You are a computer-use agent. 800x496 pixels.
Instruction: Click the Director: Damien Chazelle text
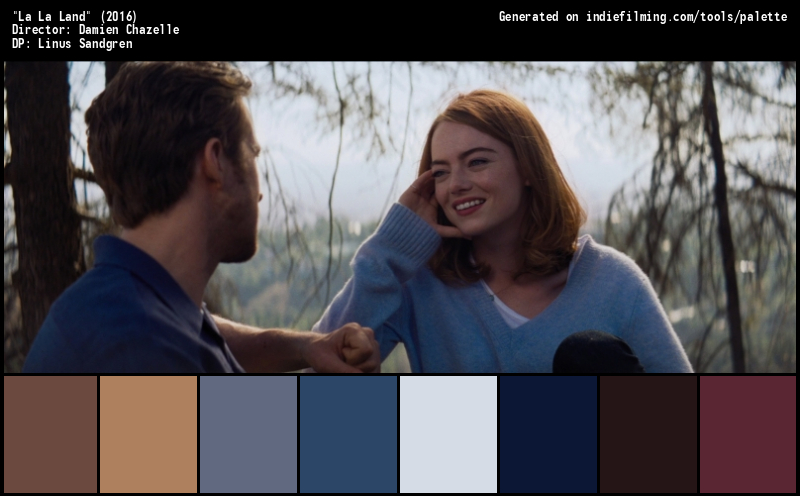pyautogui.click(x=95, y=30)
